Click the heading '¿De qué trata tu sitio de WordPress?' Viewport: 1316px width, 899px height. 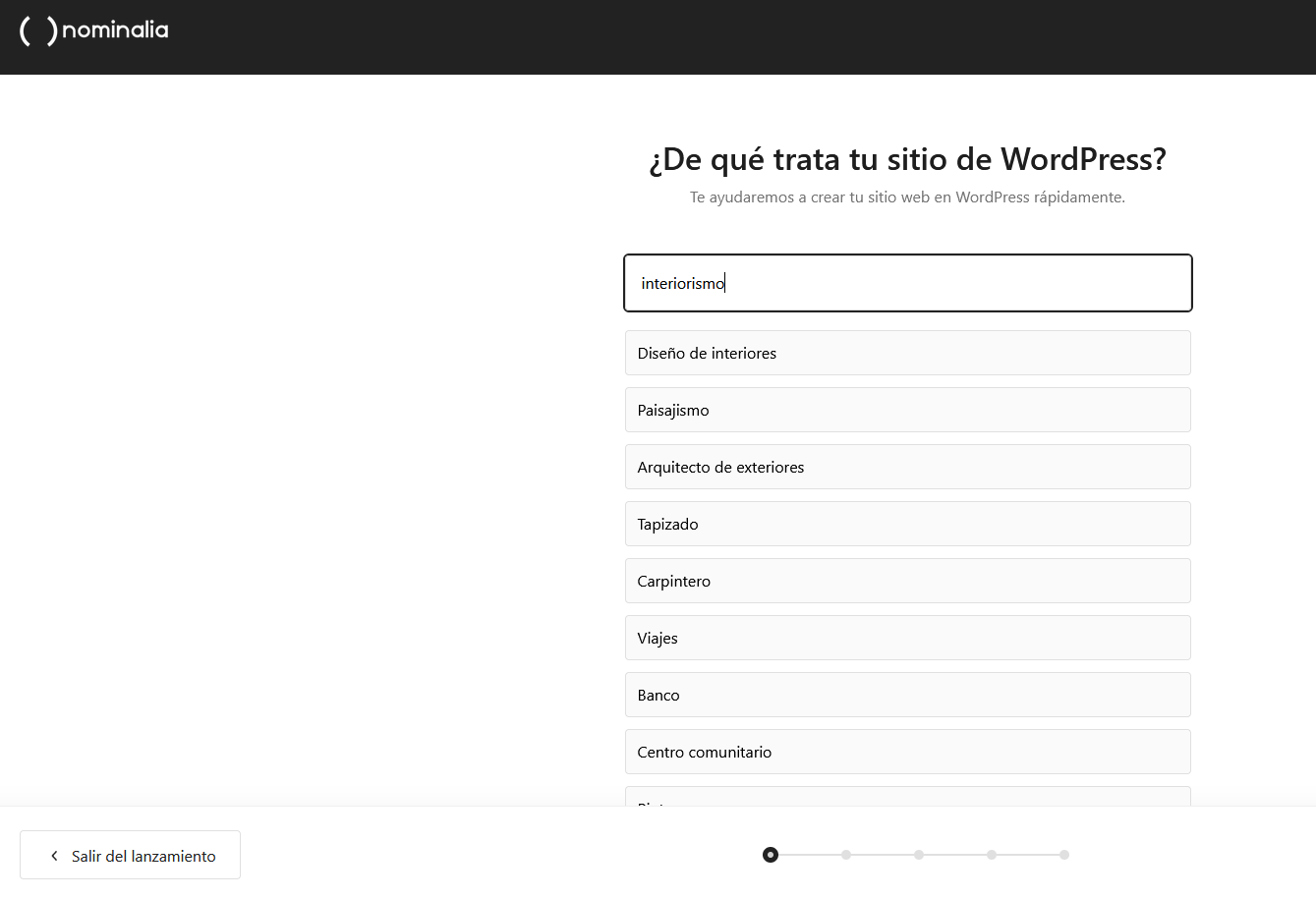[907, 159]
